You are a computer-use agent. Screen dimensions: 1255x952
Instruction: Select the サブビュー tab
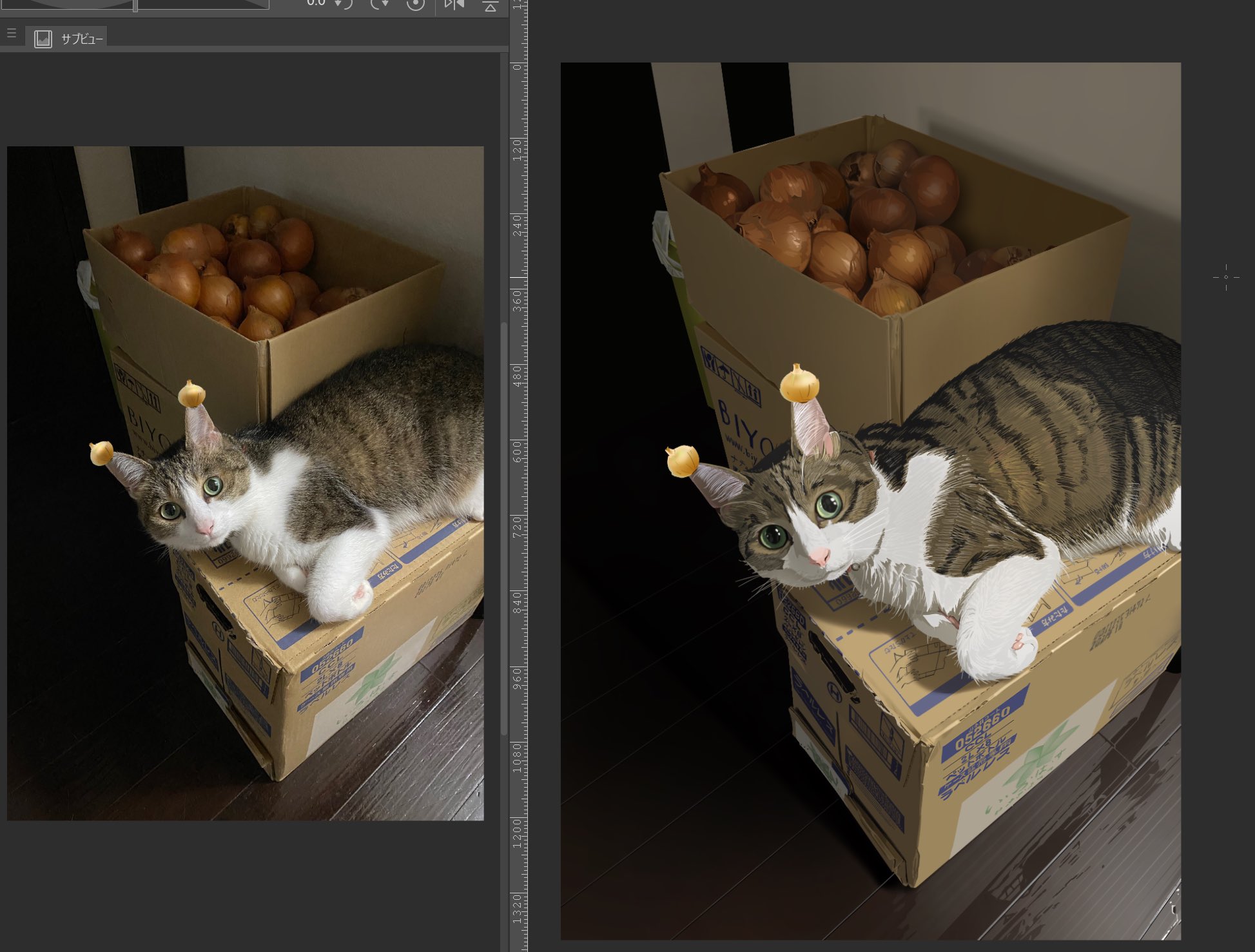70,39
